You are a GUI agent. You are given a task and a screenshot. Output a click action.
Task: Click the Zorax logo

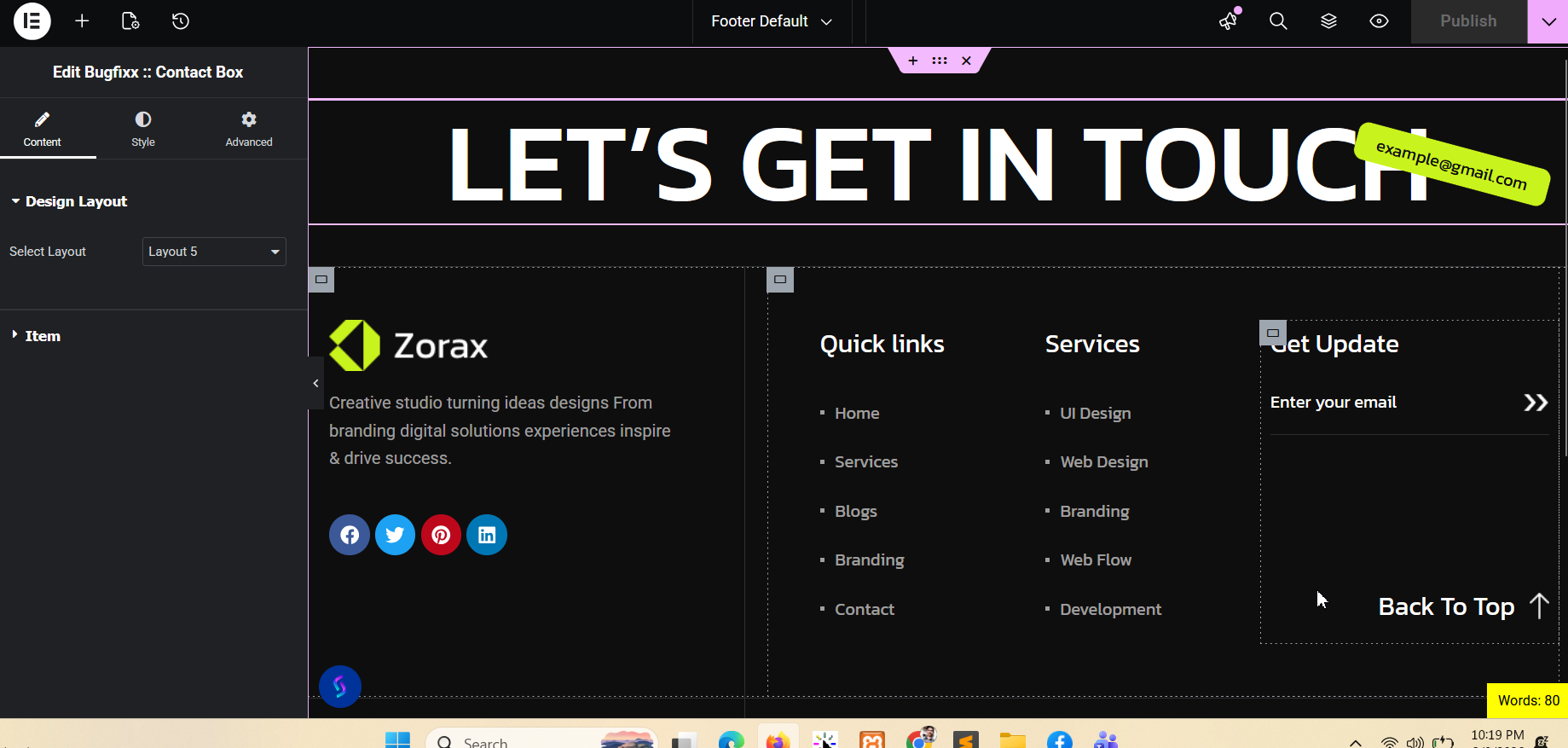click(408, 345)
